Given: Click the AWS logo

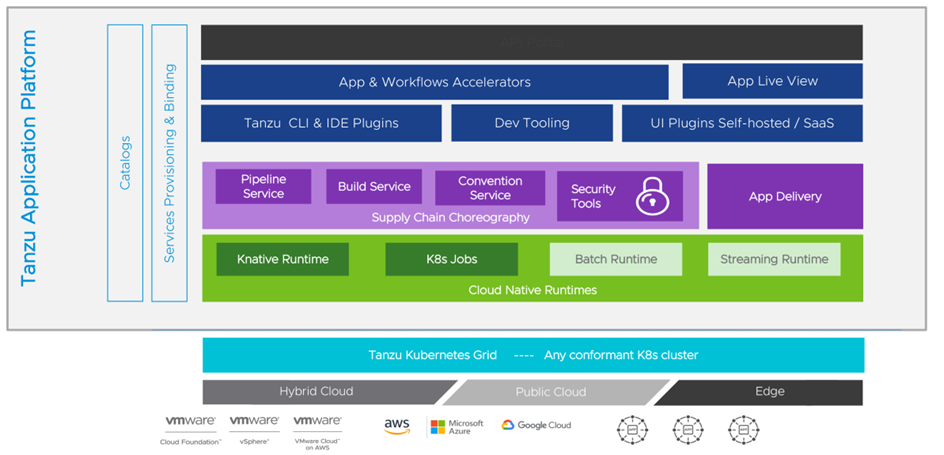Looking at the screenshot, I should tap(397, 426).
